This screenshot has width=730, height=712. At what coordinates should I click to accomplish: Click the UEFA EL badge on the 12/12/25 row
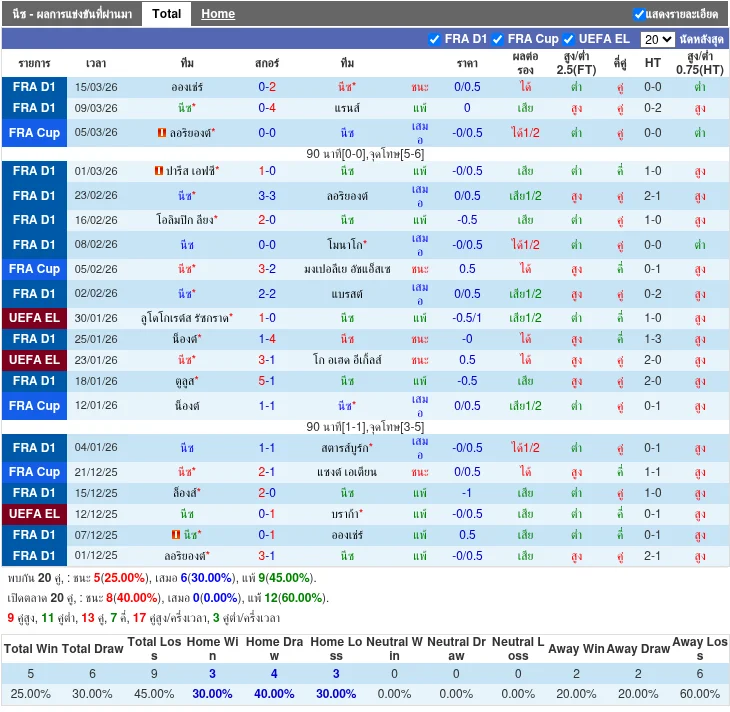click(x=34, y=514)
